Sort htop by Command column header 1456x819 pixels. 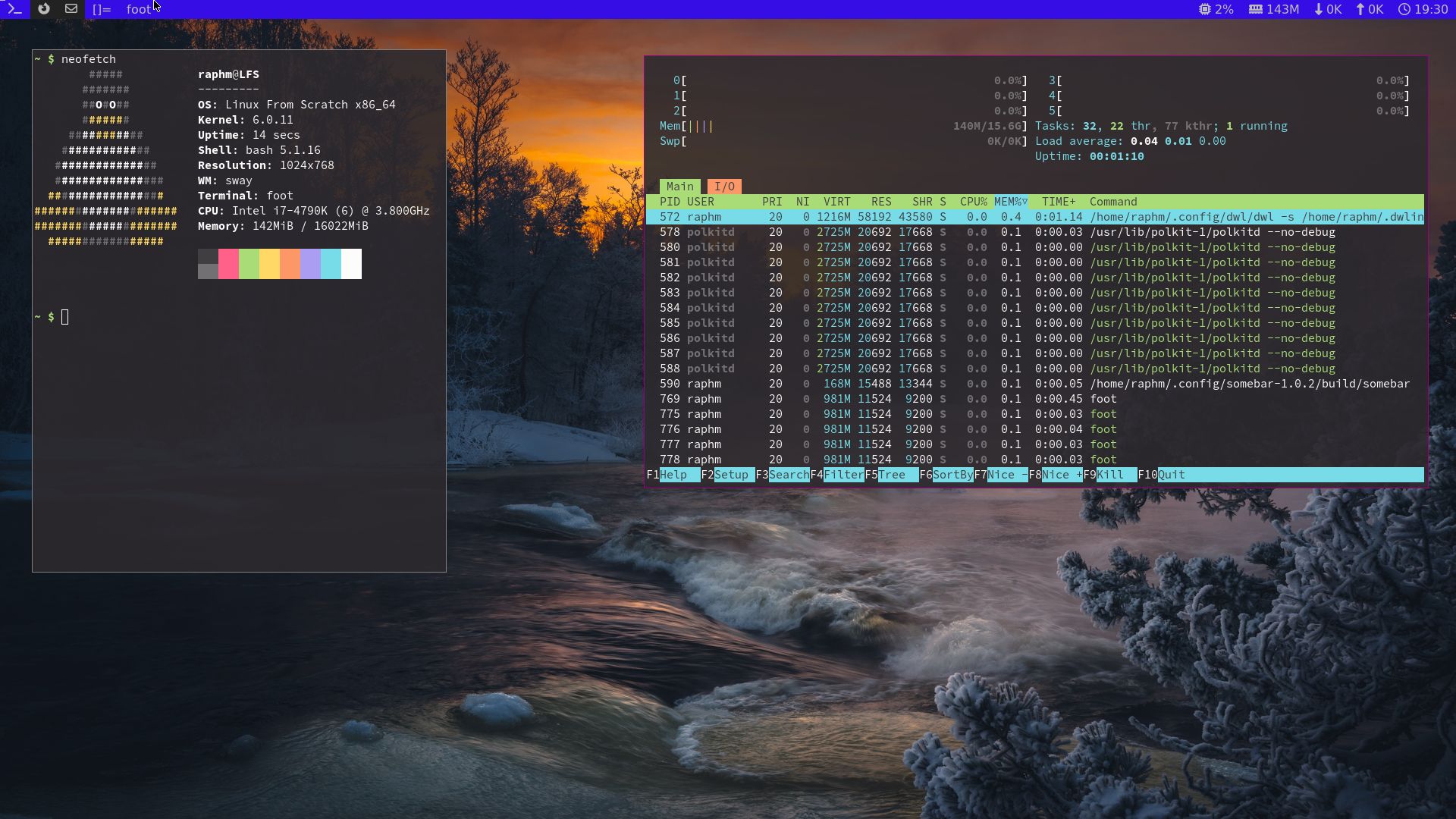1113,202
